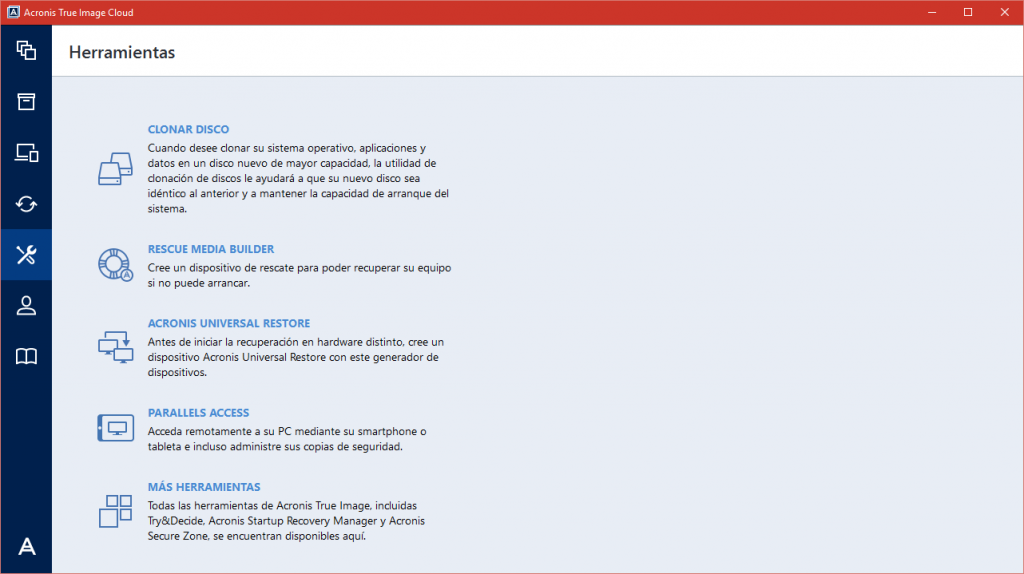Screen dimensions: 1024x574
Task: Close the Acronis True Image window
Action: point(1004,12)
